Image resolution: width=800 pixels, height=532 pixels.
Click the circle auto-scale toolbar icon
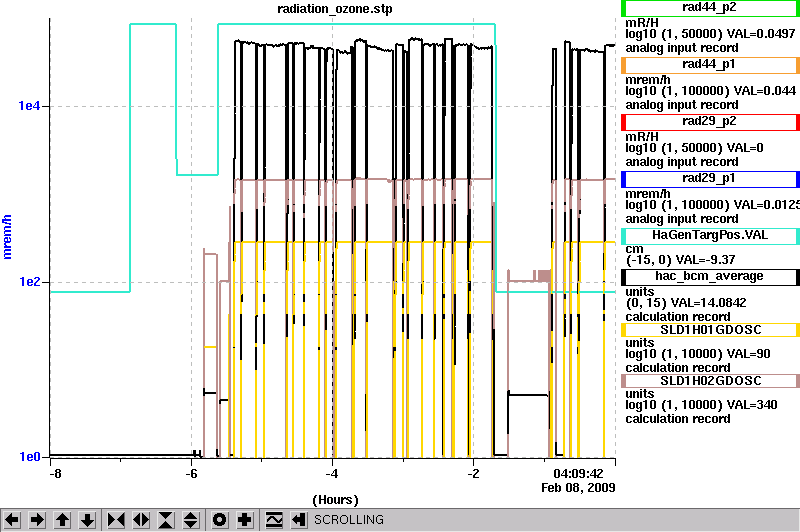[x=219, y=520]
